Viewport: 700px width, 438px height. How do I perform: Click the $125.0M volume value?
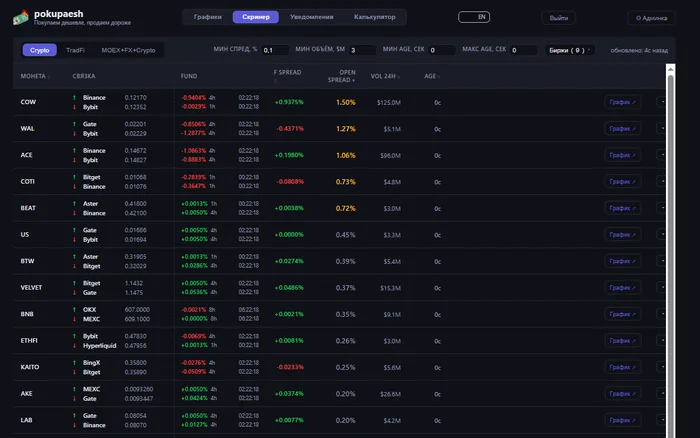[388, 103]
